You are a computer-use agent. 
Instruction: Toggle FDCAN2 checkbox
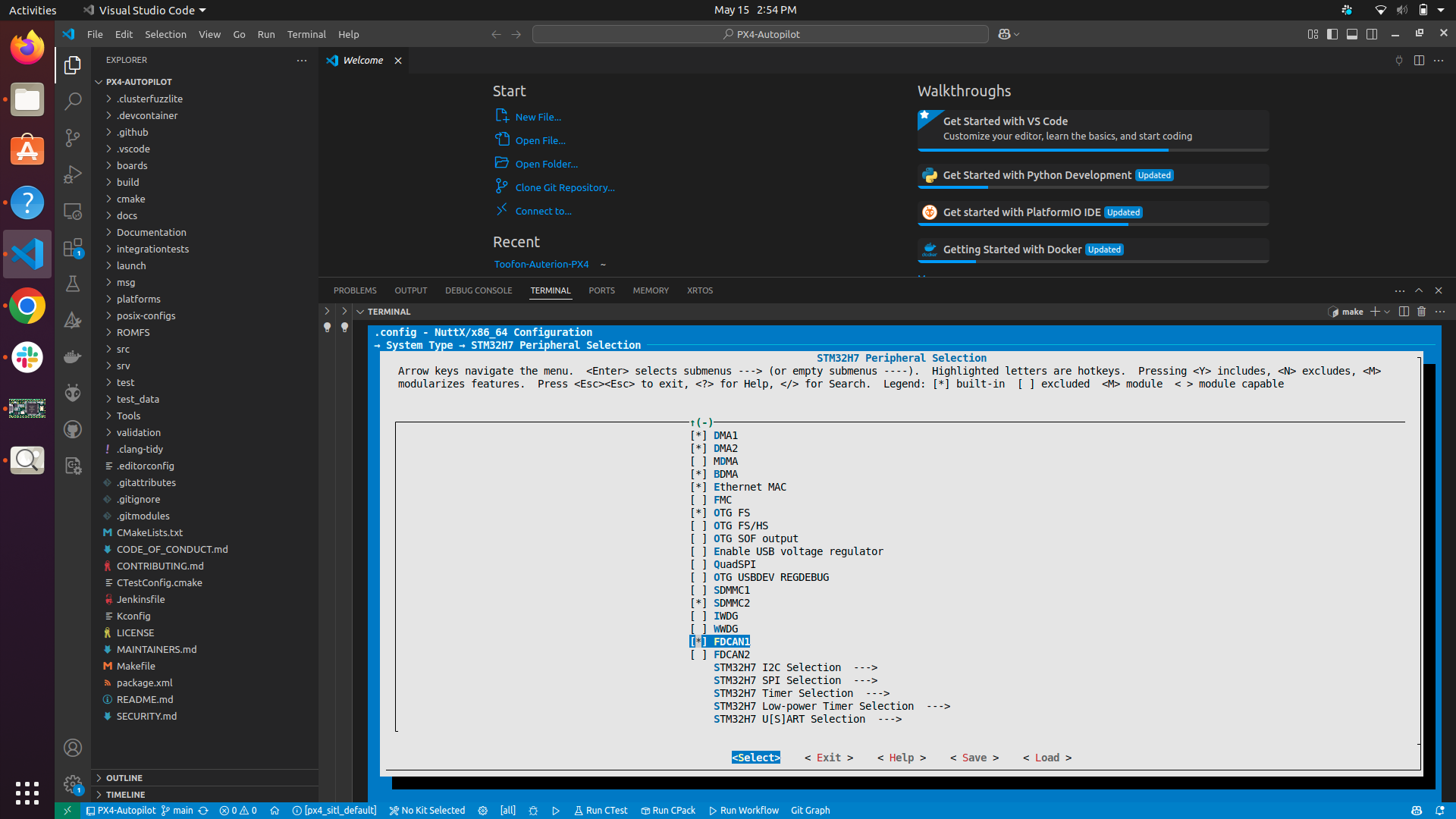coord(698,654)
